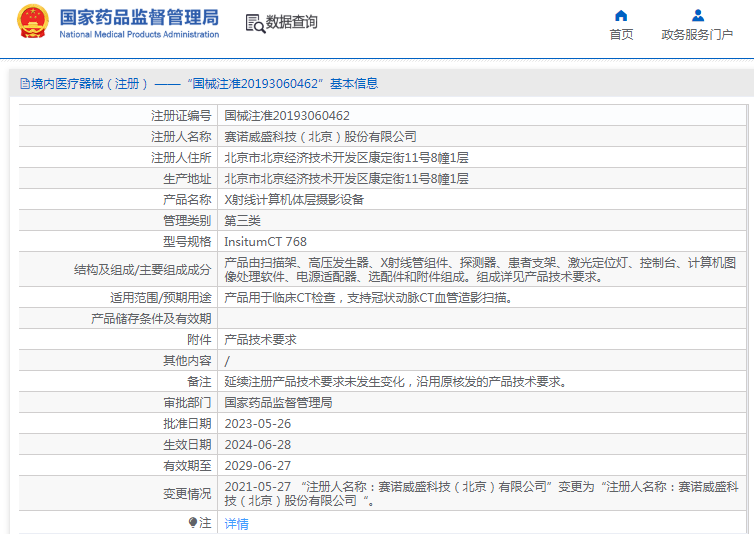
Task: Open the 数据查询 search icon
Action: coord(255,23)
